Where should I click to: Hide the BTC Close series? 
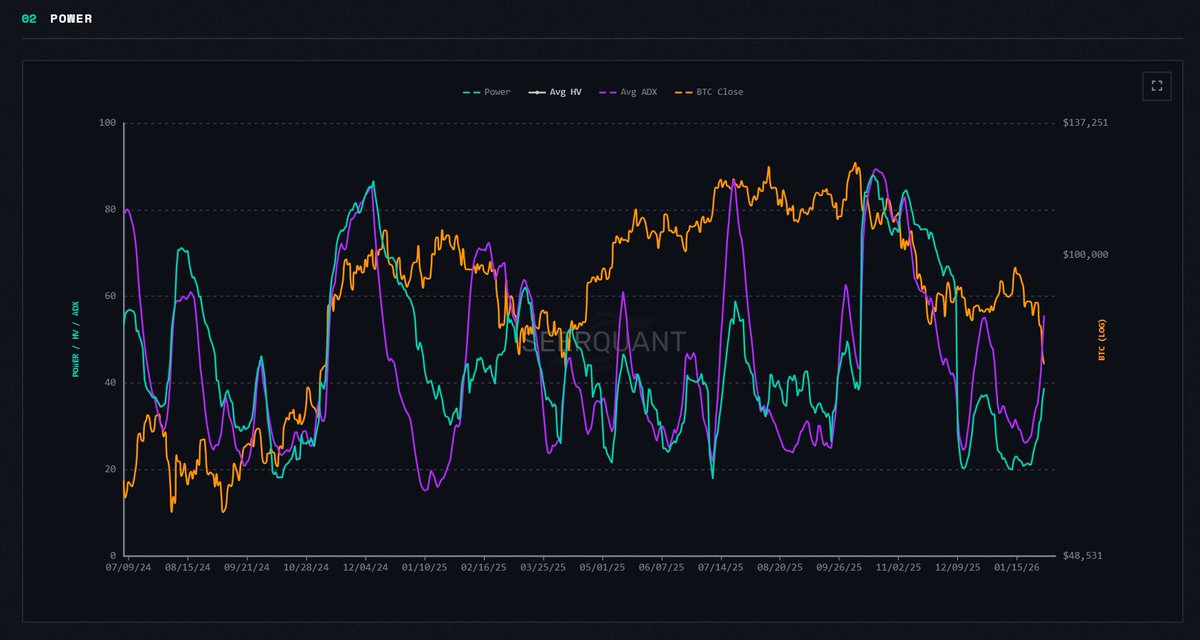pos(712,91)
